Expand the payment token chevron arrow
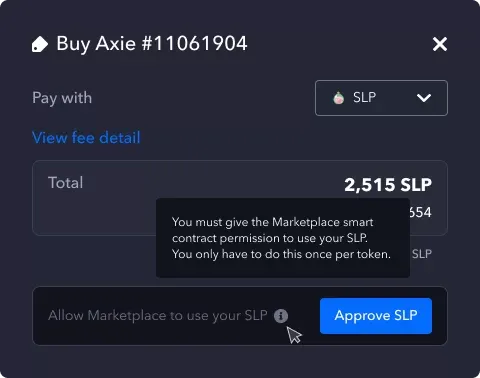The width and height of the screenshot is (480, 378). (x=424, y=98)
